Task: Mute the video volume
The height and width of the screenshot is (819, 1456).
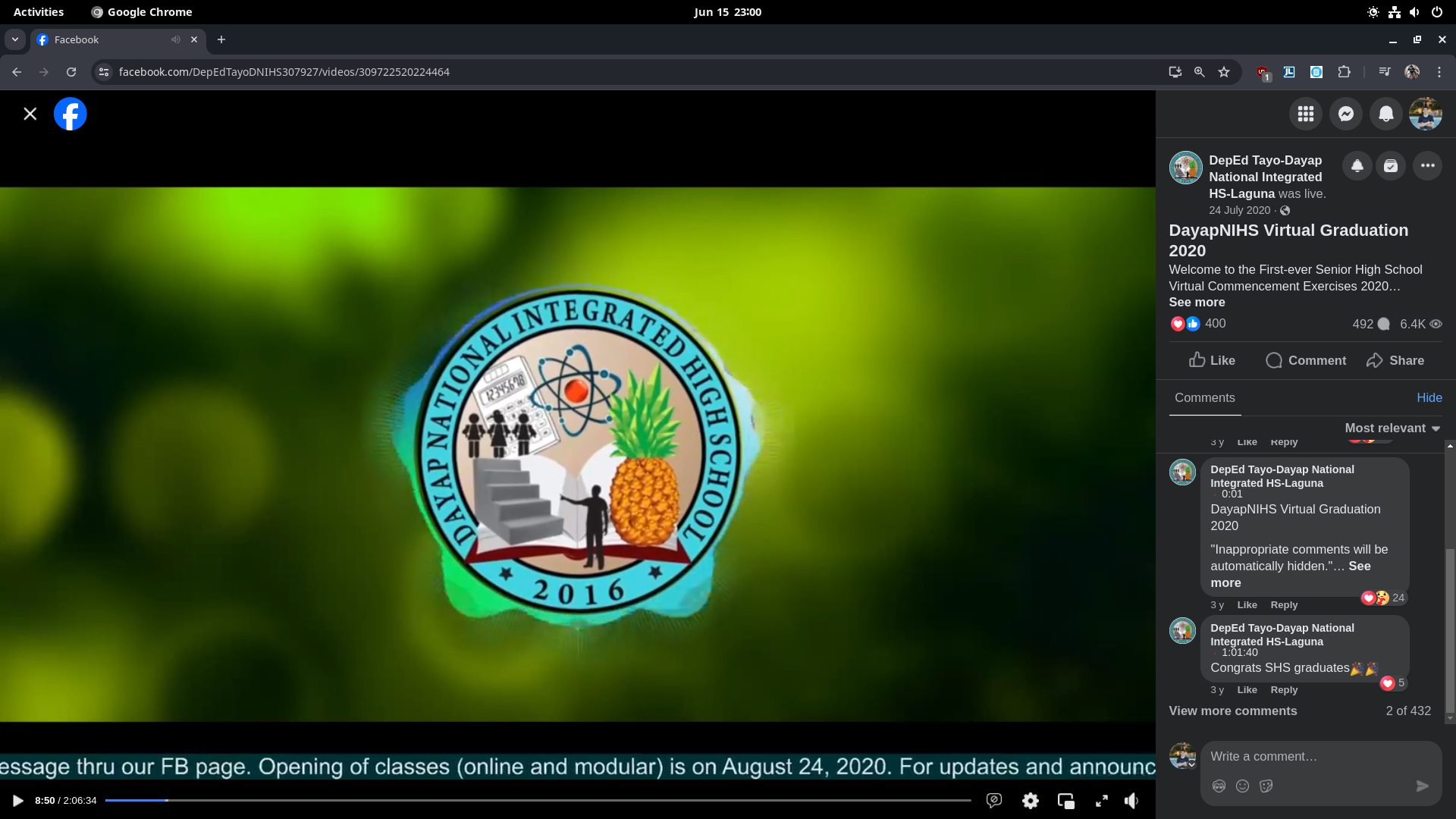Action: pos(1131,801)
